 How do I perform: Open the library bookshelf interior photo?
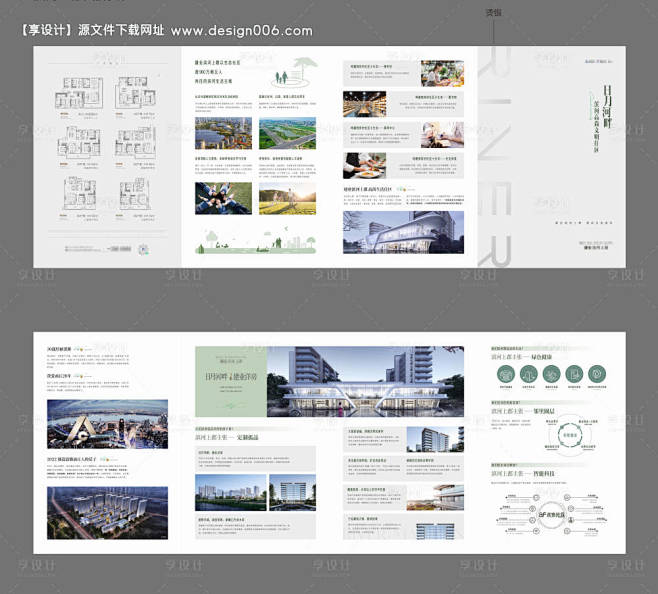point(364,104)
